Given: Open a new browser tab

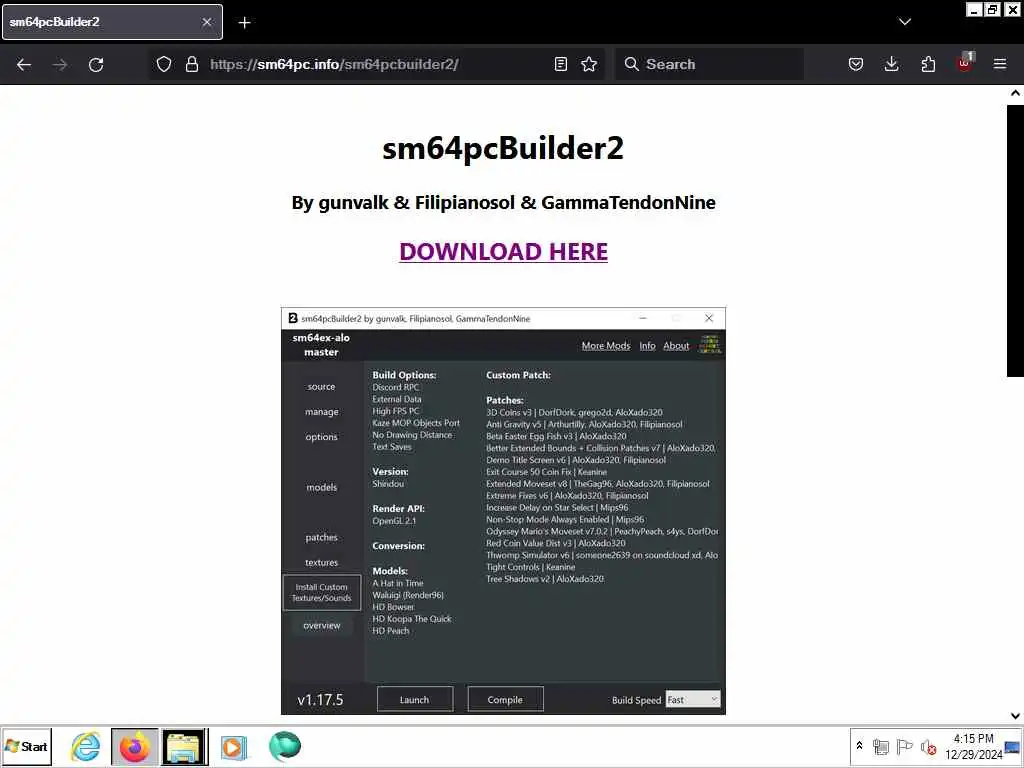Looking at the screenshot, I should (x=244, y=22).
